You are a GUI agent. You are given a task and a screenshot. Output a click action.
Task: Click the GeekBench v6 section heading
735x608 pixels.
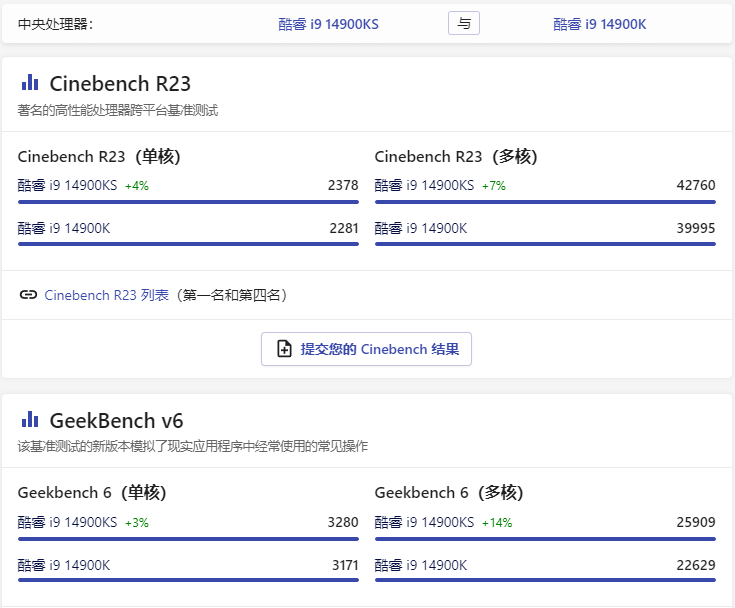click(x=116, y=420)
